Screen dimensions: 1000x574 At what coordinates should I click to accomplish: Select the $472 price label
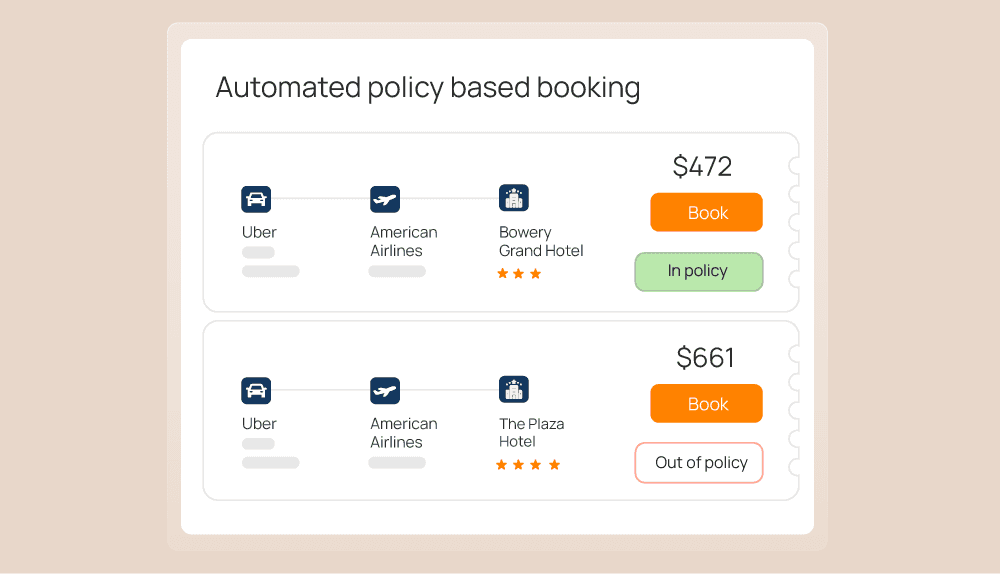click(x=702, y=166)
